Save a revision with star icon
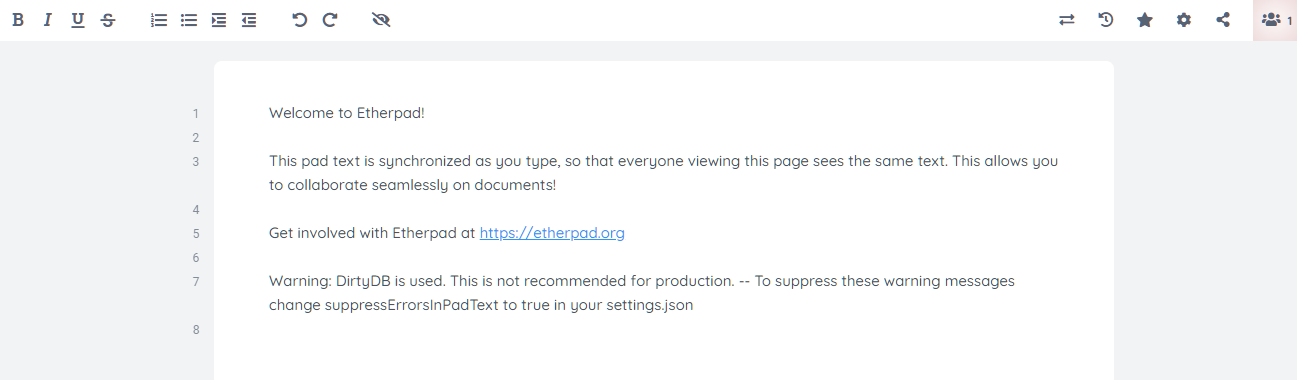The image size is (1297, 380). tap(1144, 20)
